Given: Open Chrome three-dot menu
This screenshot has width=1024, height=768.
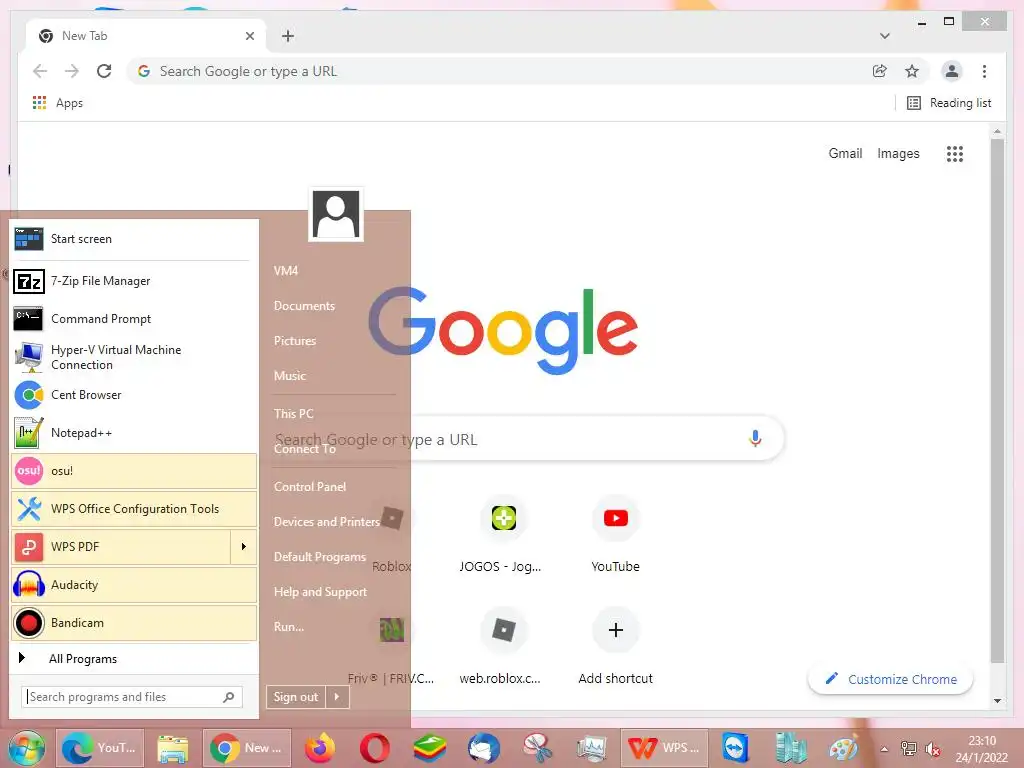Looking at the screenshot, I should [x=984, y=71].
